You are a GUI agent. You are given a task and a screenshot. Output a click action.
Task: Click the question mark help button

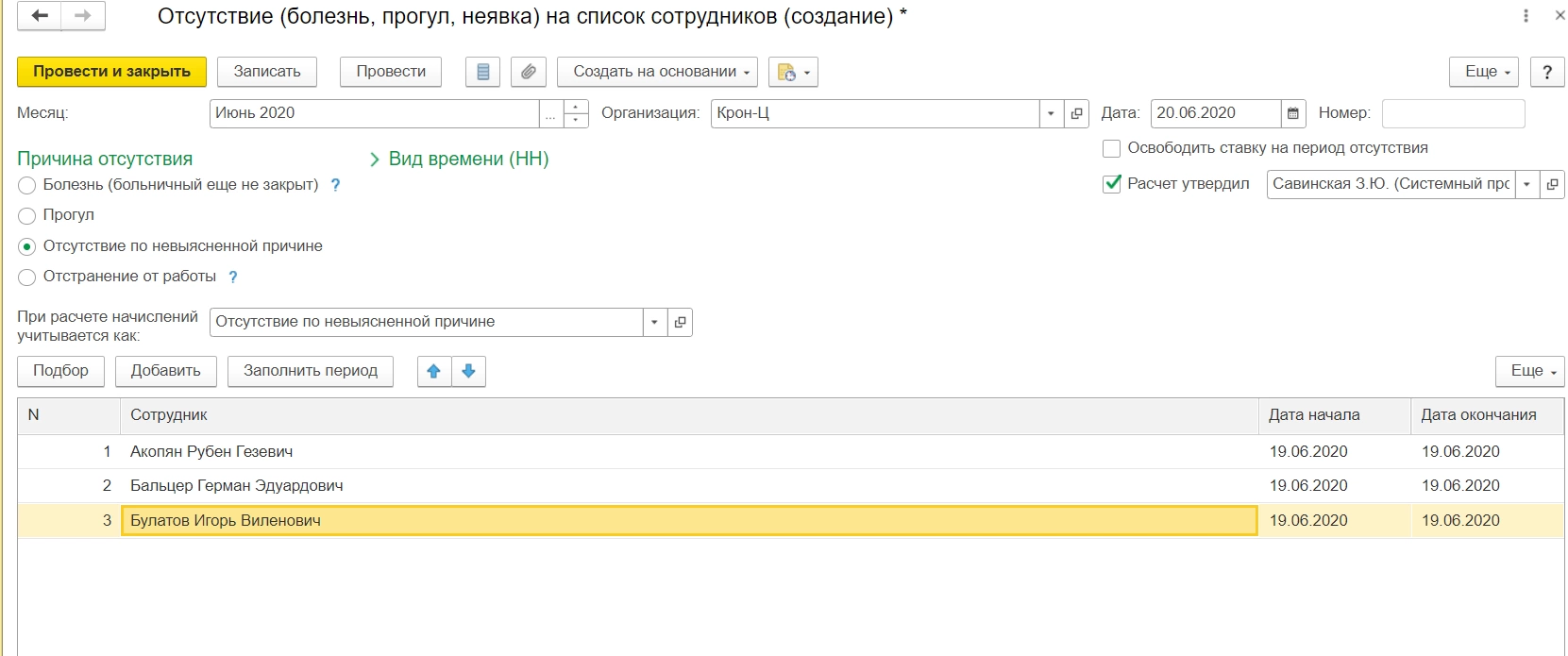[1546, 72]
